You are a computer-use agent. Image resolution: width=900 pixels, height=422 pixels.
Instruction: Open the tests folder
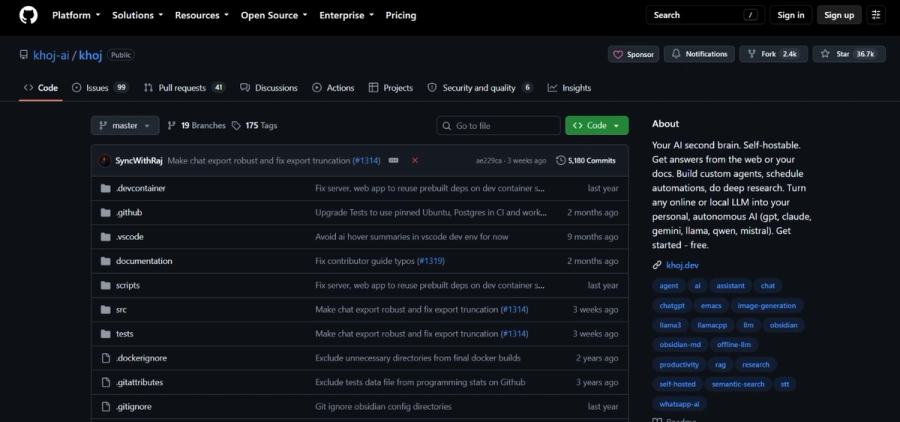coord(125,334)
